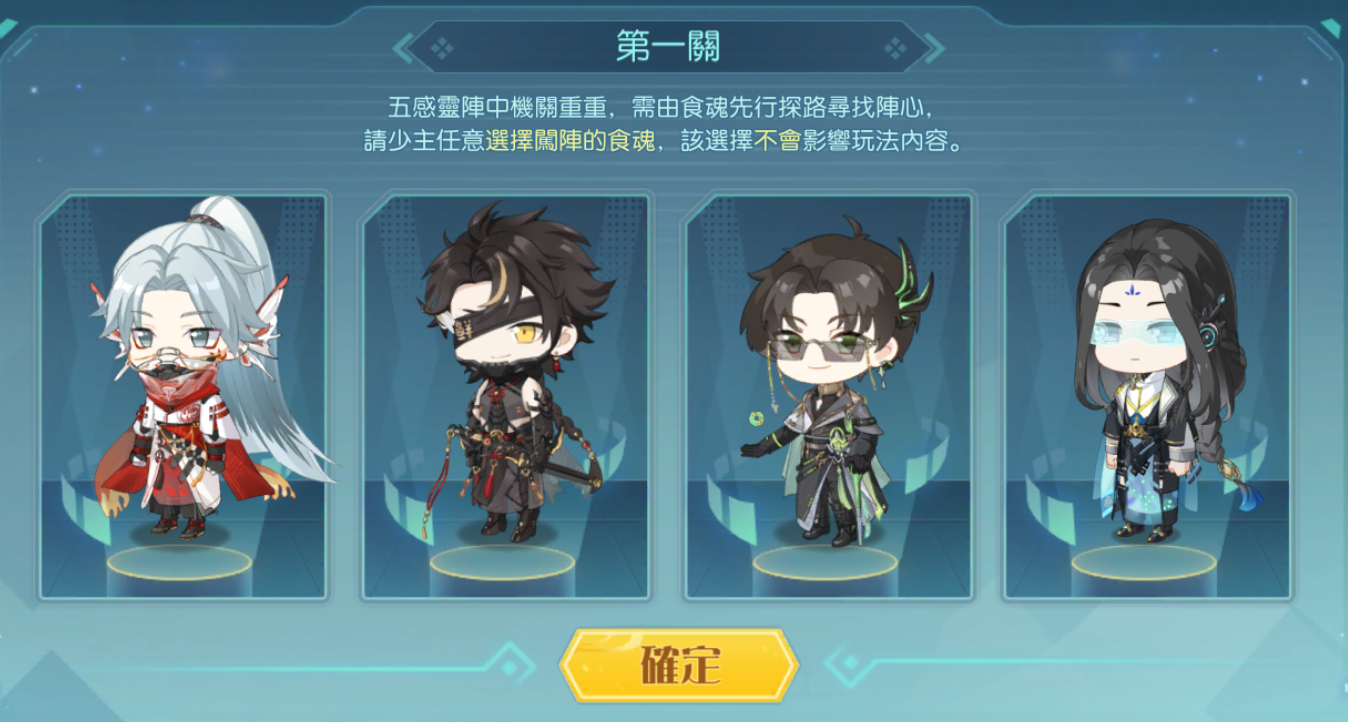Click the right chevron beside the title banner
This screenshot has width=1348, height=722.
(934, 47)
